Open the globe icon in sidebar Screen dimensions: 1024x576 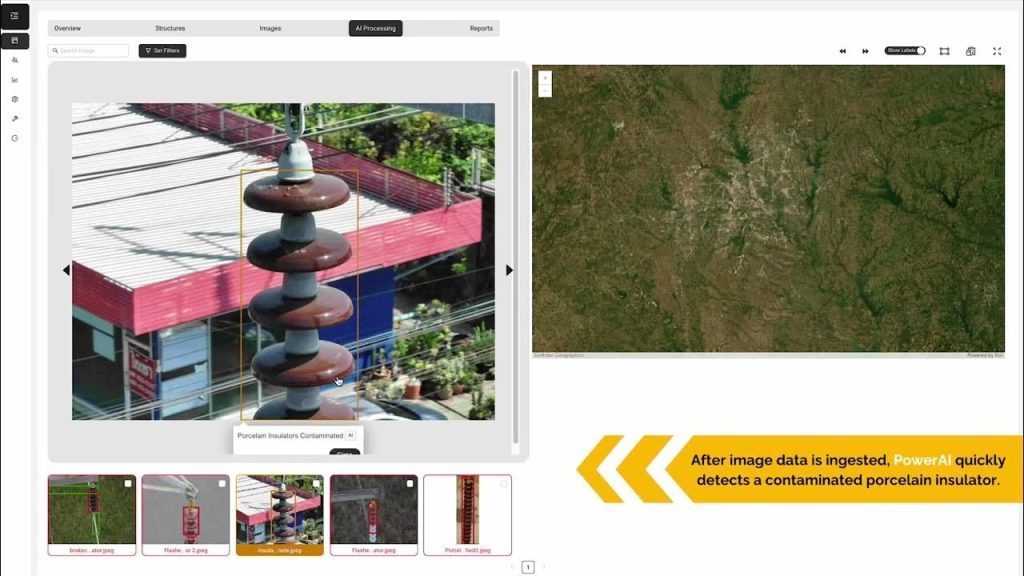tap(14, 99)
